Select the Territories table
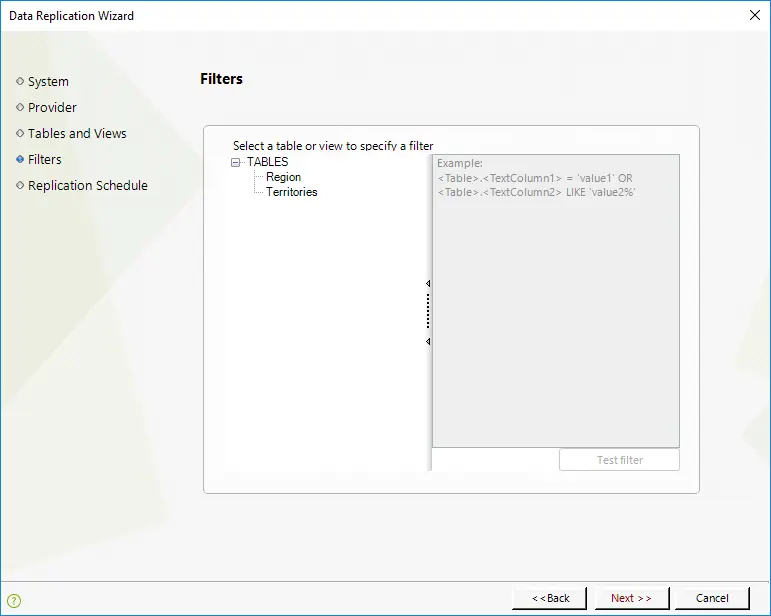Screen dimensions: 771x616 click(x=292, y=192)
